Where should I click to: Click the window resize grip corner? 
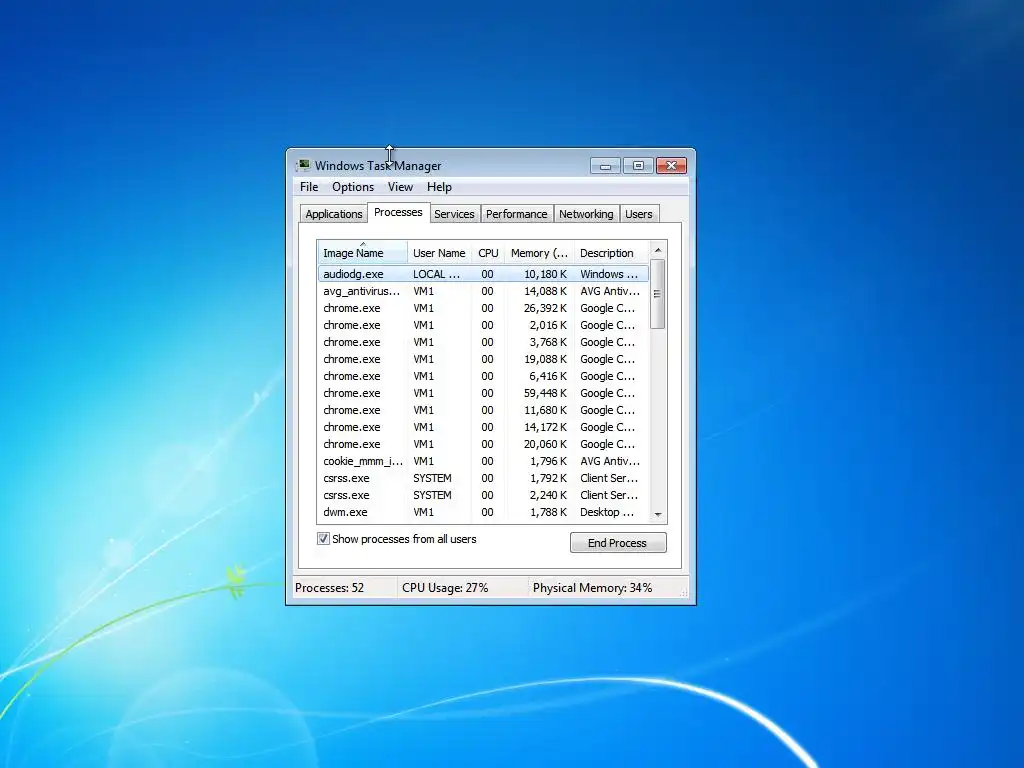tap(684, 592)
